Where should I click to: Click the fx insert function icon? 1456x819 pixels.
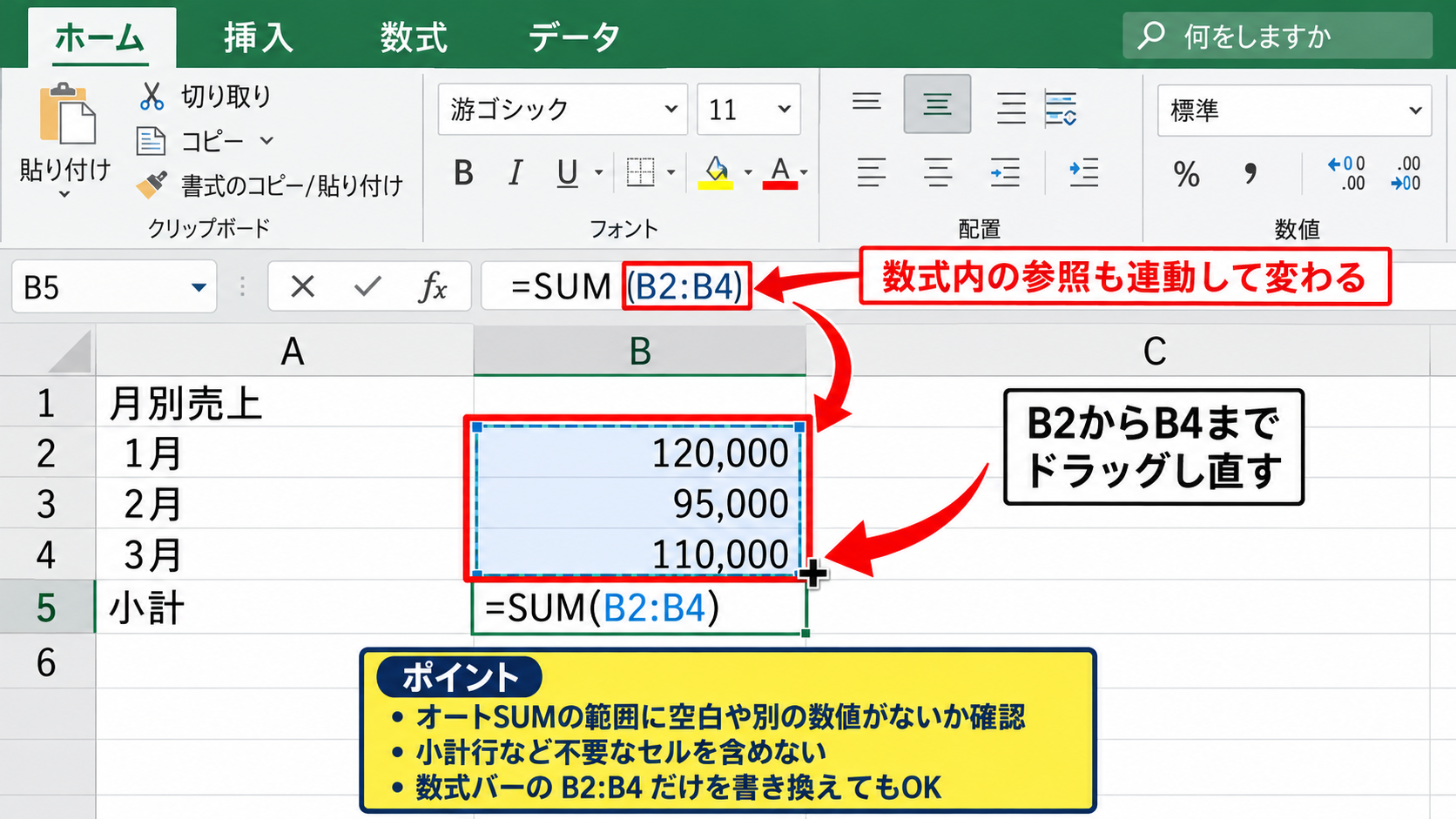[x=432, y=285]
